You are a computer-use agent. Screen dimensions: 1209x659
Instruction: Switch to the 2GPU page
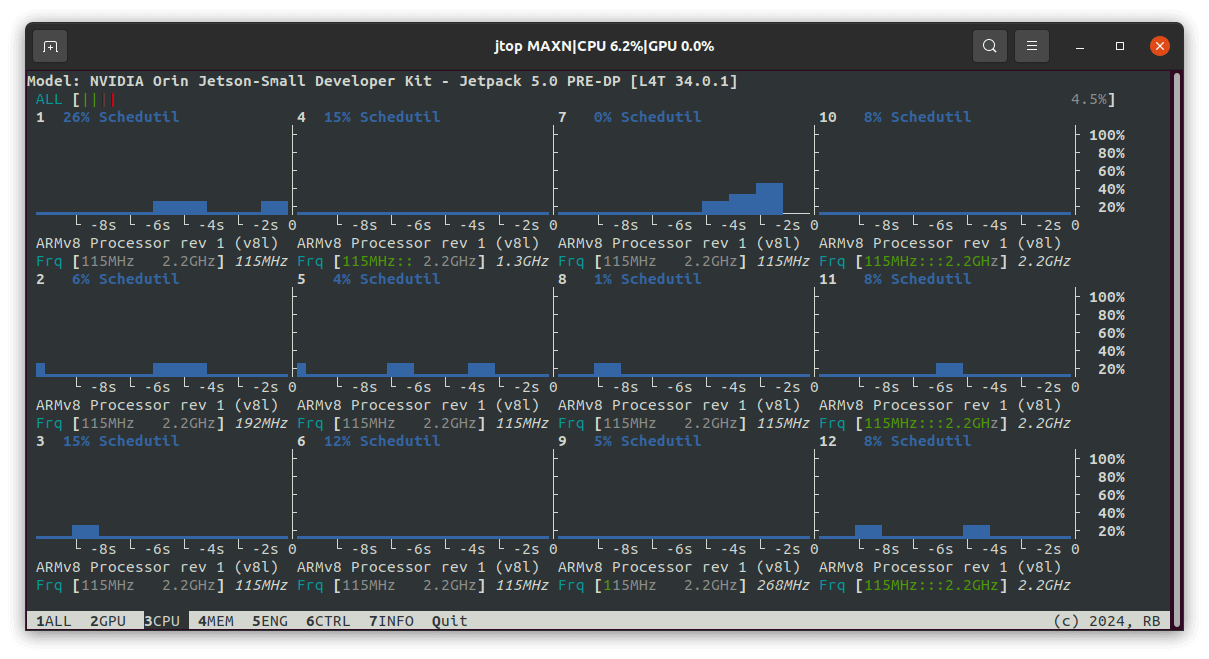tap(108, 621)
